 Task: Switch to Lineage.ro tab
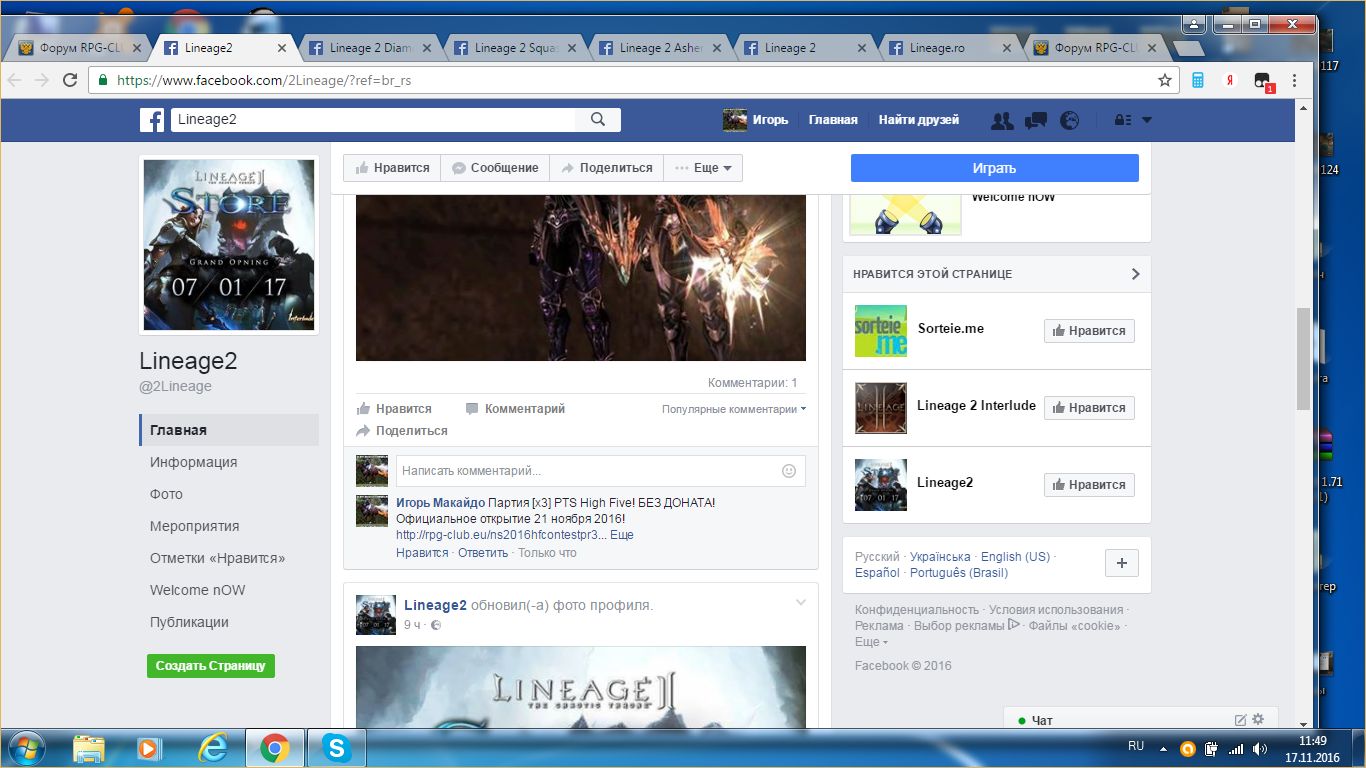click(x=949, y=48)
